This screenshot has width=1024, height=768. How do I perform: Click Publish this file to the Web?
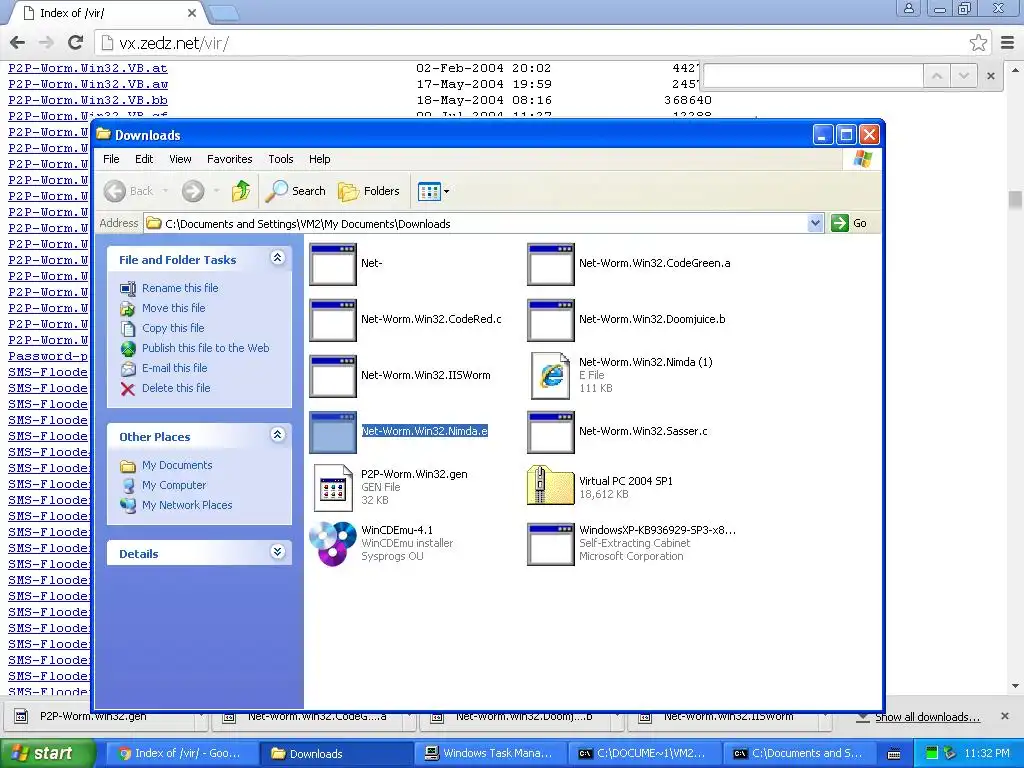(205, 348)
